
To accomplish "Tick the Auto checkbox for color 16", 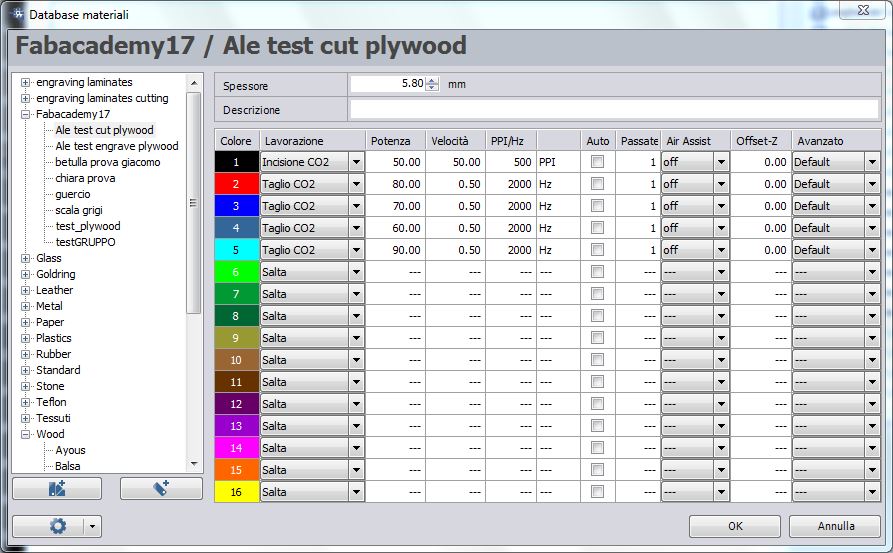I will coord(597,492).
